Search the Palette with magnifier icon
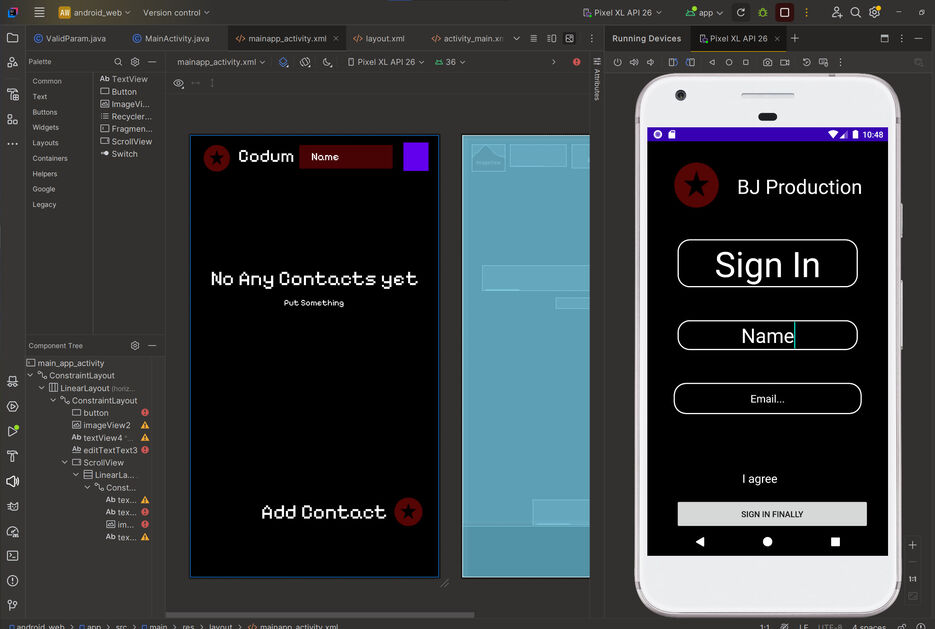Image resolution: width=935 pixels, height=629 pixels. click(x=118, y=61)
